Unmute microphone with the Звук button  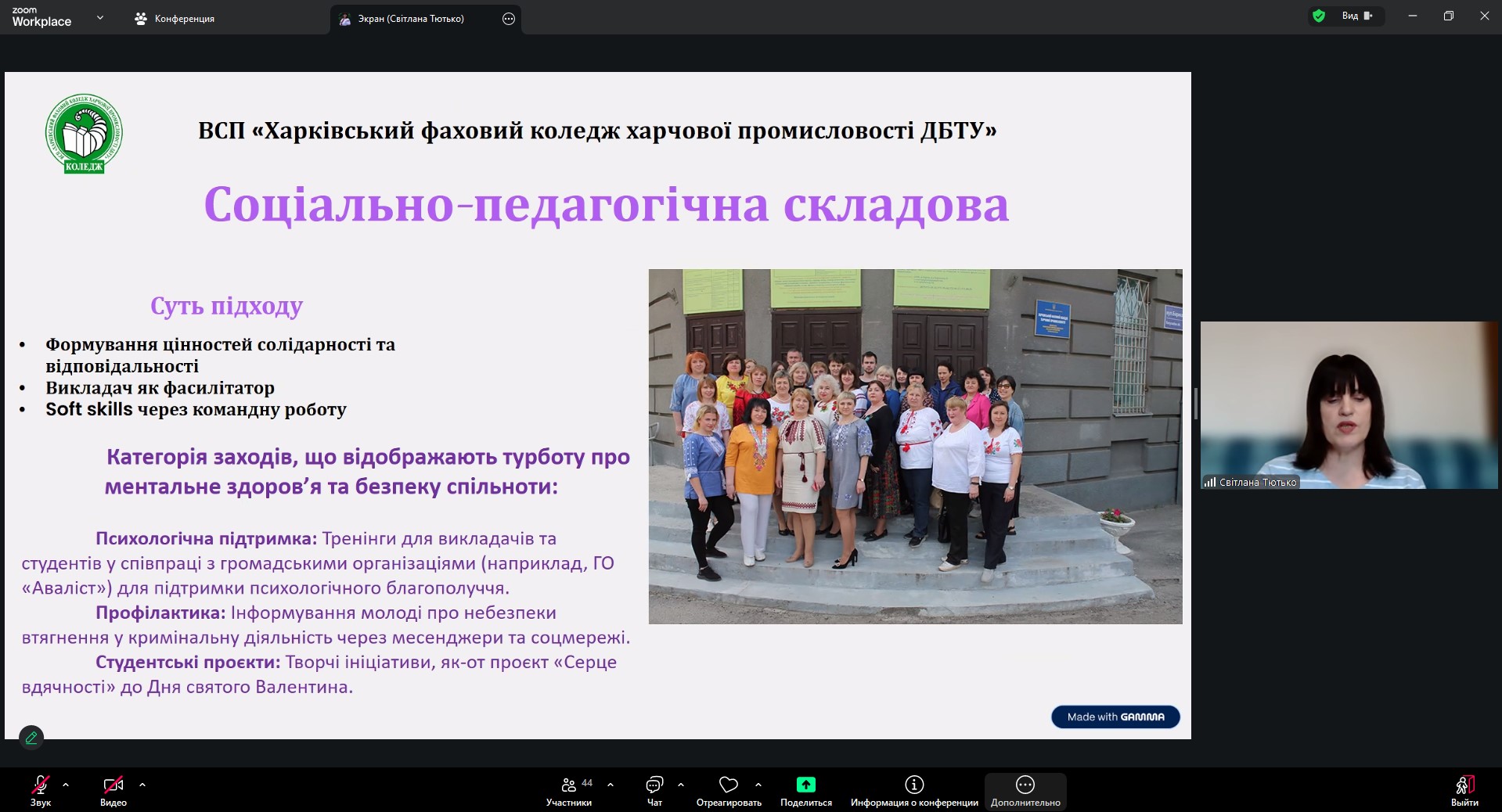click(x=41, y=785)
